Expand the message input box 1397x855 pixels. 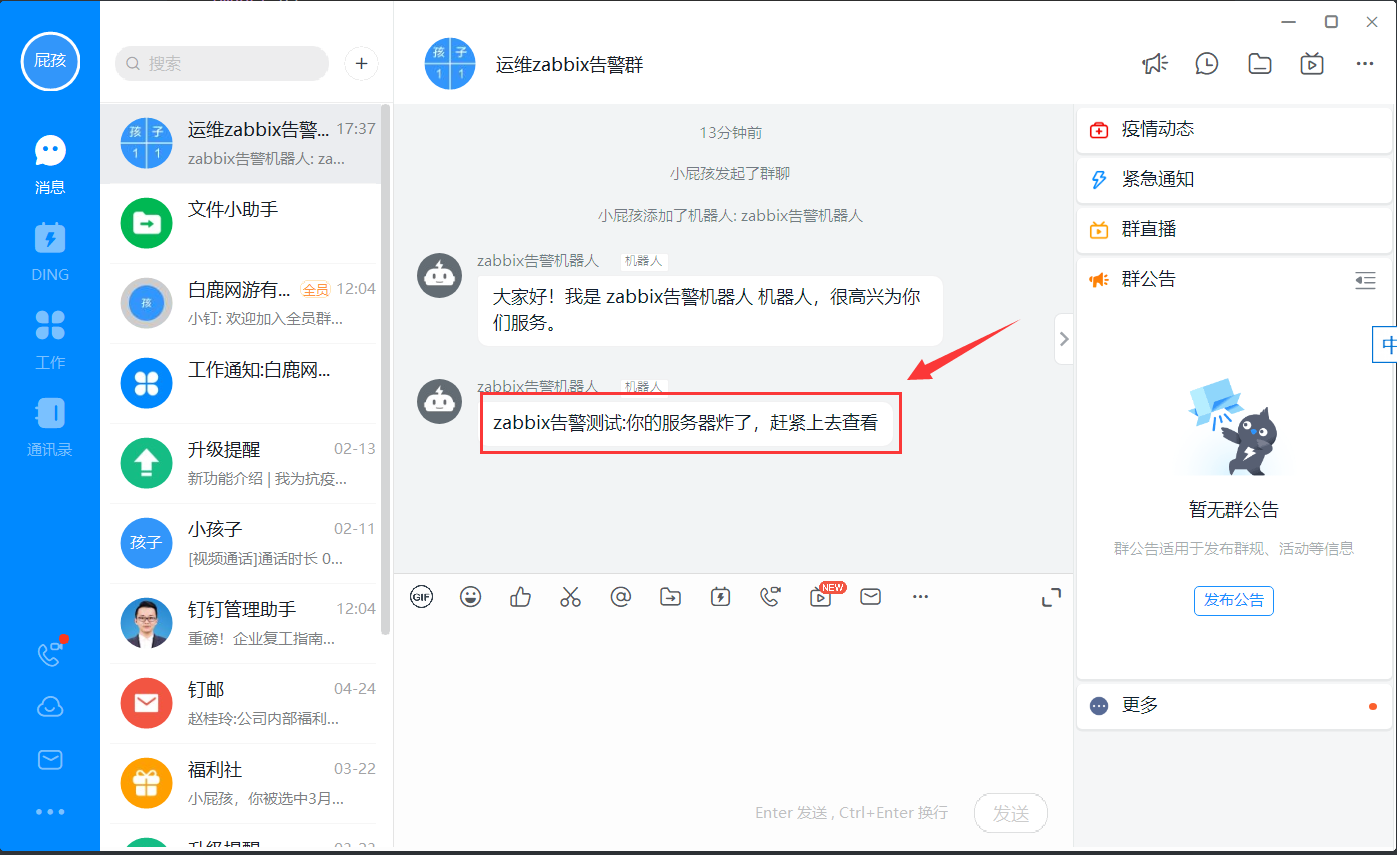[x=1051, y=598]
